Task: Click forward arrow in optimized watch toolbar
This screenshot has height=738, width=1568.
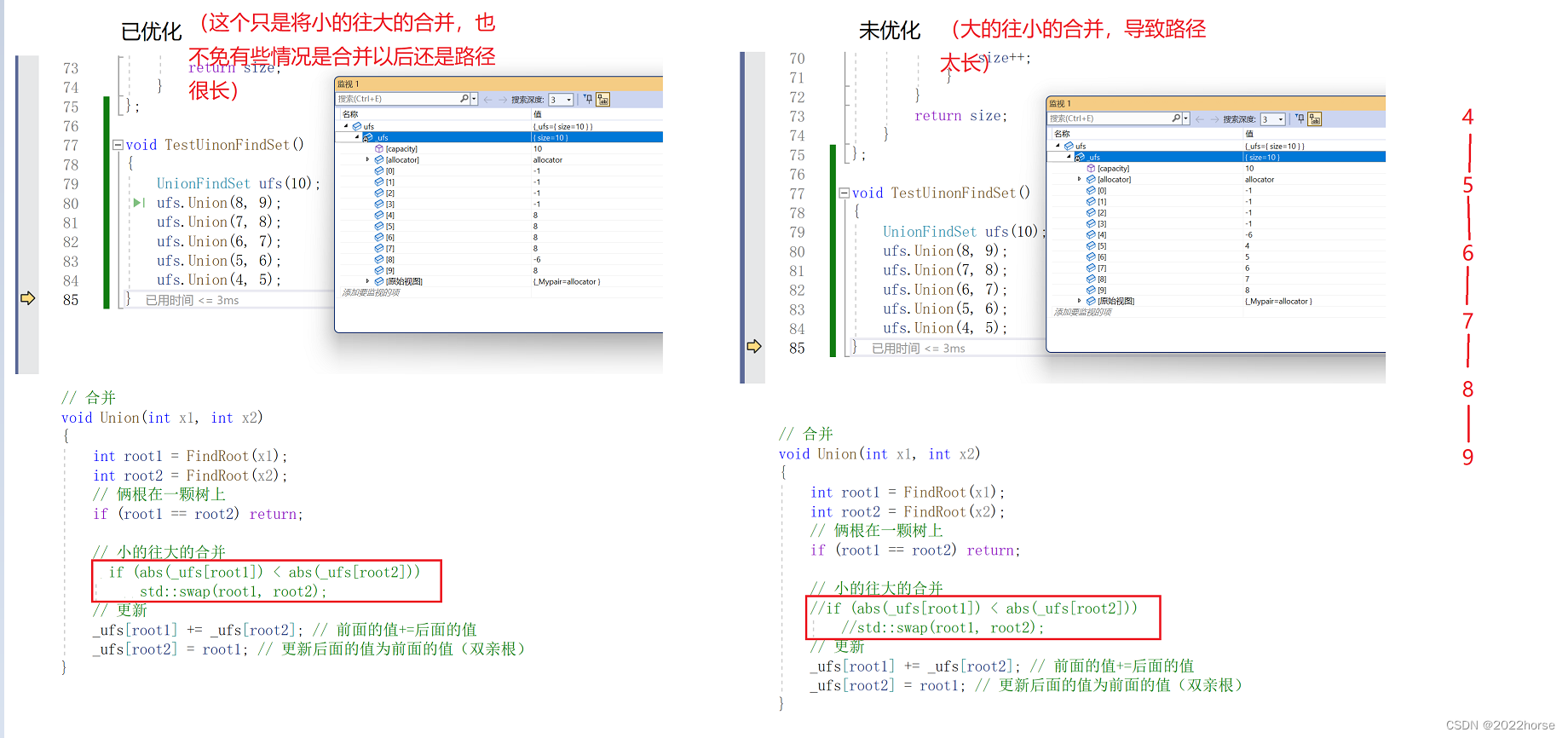Action: pos(502,100)
